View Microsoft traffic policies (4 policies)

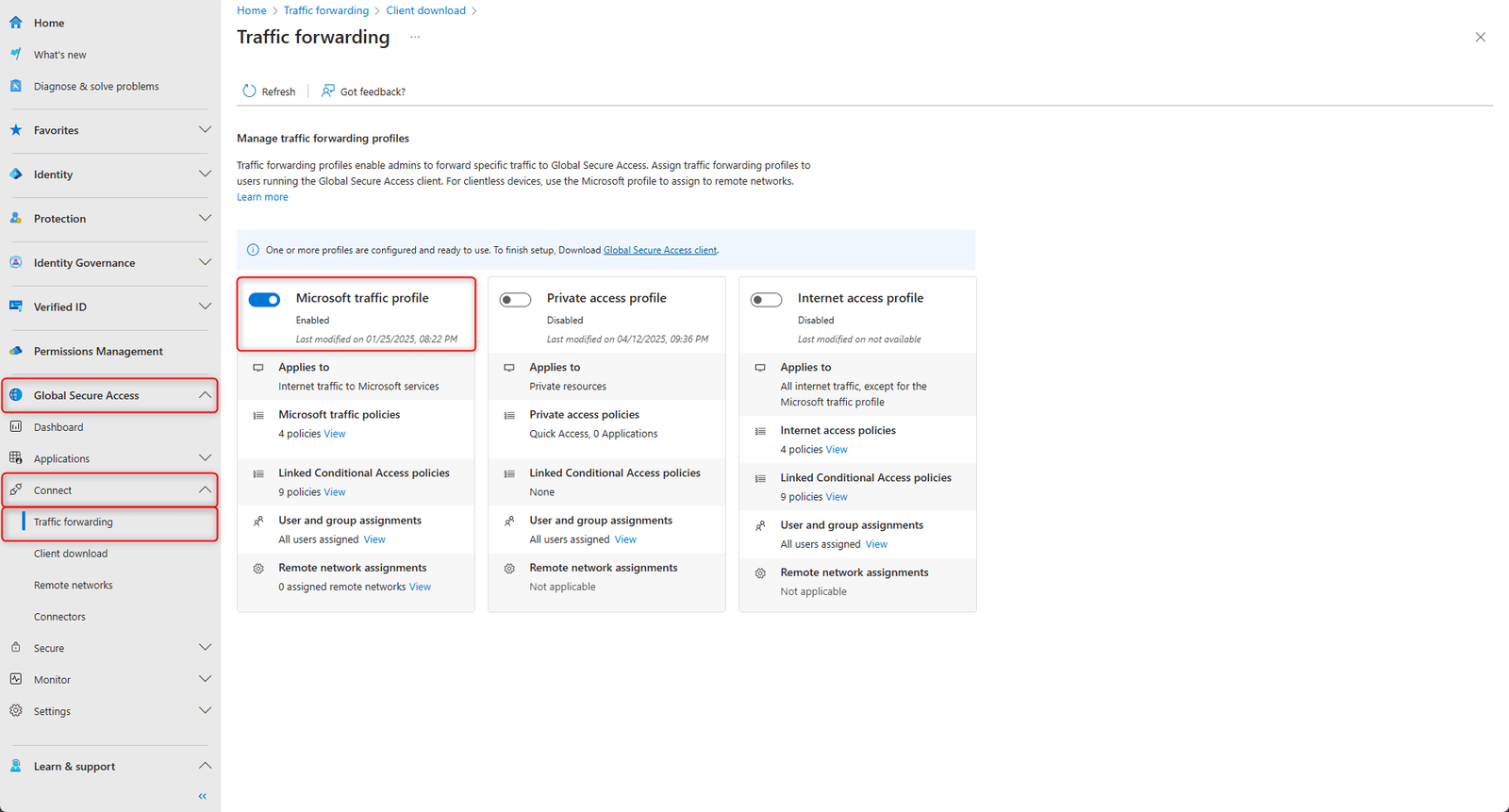pos(335,434)
